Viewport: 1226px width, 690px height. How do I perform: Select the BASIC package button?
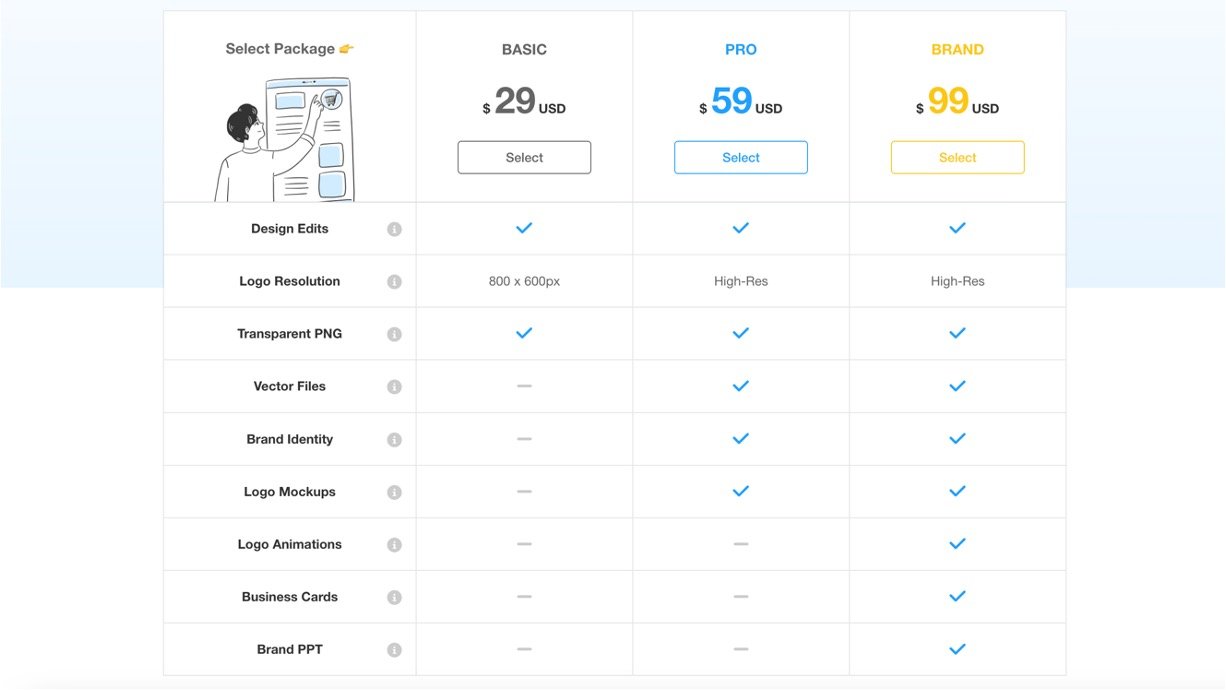click(x=524, y=158)
